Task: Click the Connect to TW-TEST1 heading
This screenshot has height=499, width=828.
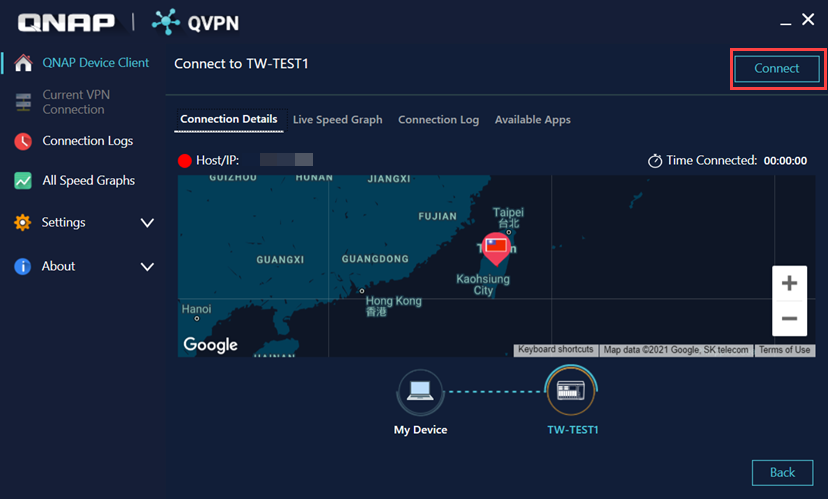Action: pos(241,64)
